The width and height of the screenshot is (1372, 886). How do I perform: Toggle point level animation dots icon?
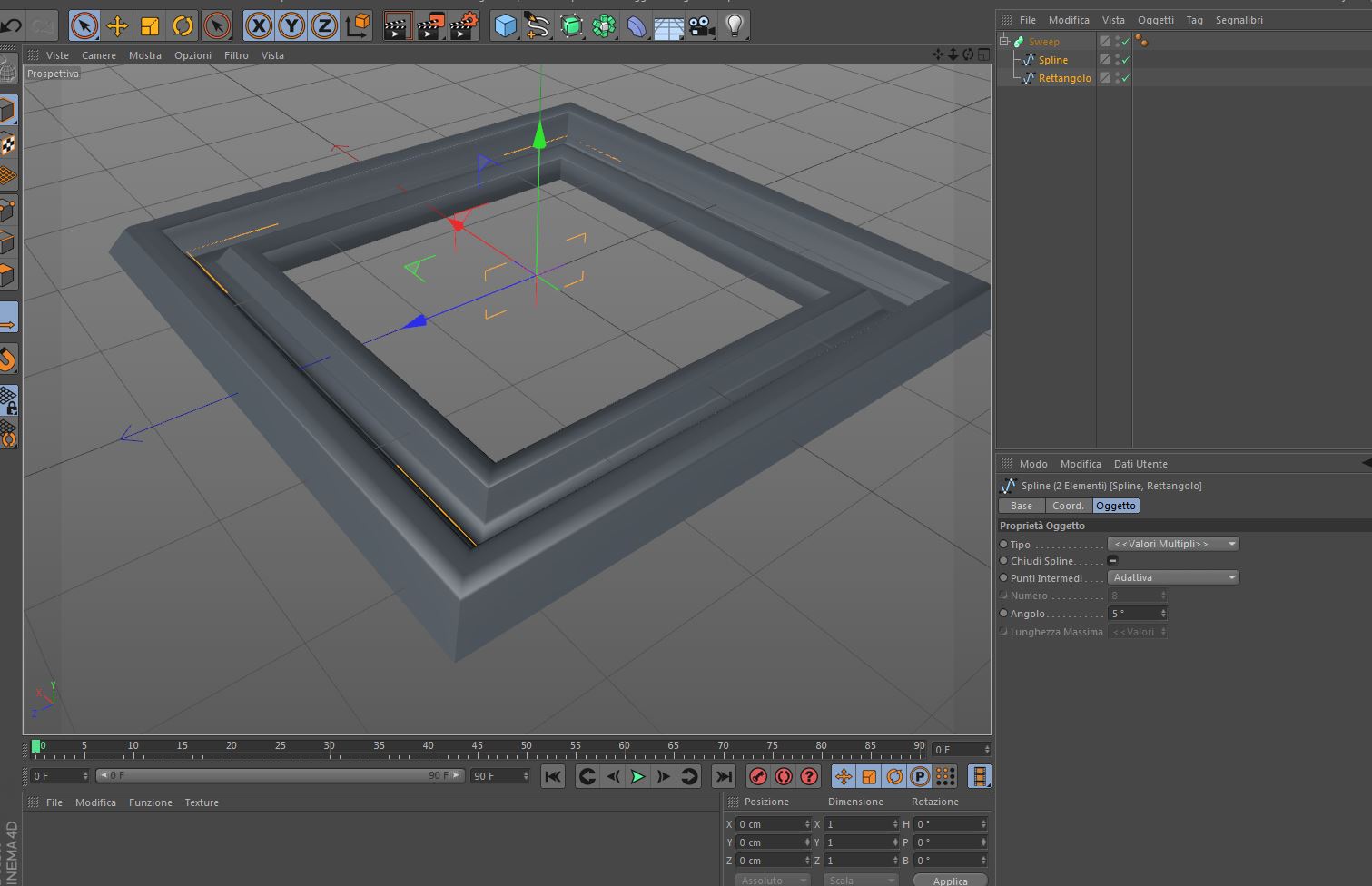click(x=945, y=776)
